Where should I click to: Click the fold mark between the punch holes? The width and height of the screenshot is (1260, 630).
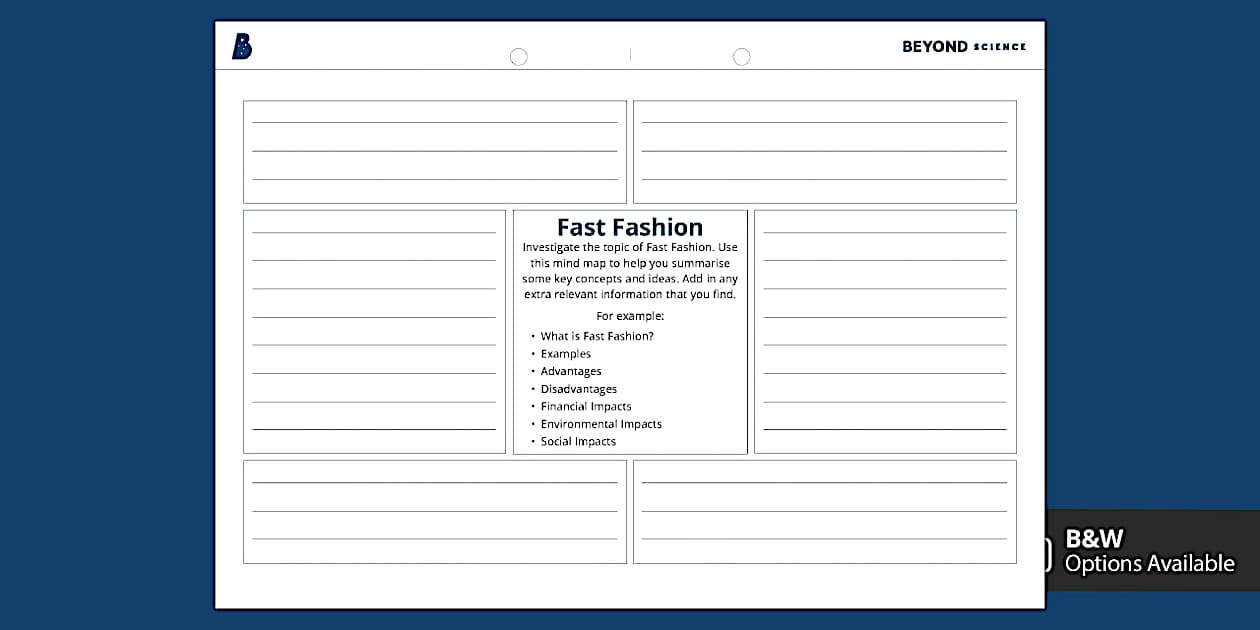tap(630, 55)
